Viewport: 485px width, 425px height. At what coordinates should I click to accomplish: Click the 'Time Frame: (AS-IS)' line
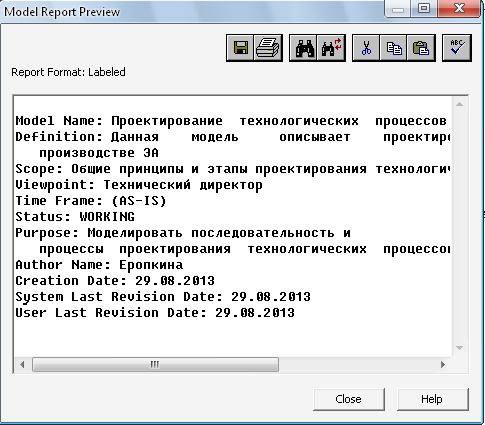point(91,201)
